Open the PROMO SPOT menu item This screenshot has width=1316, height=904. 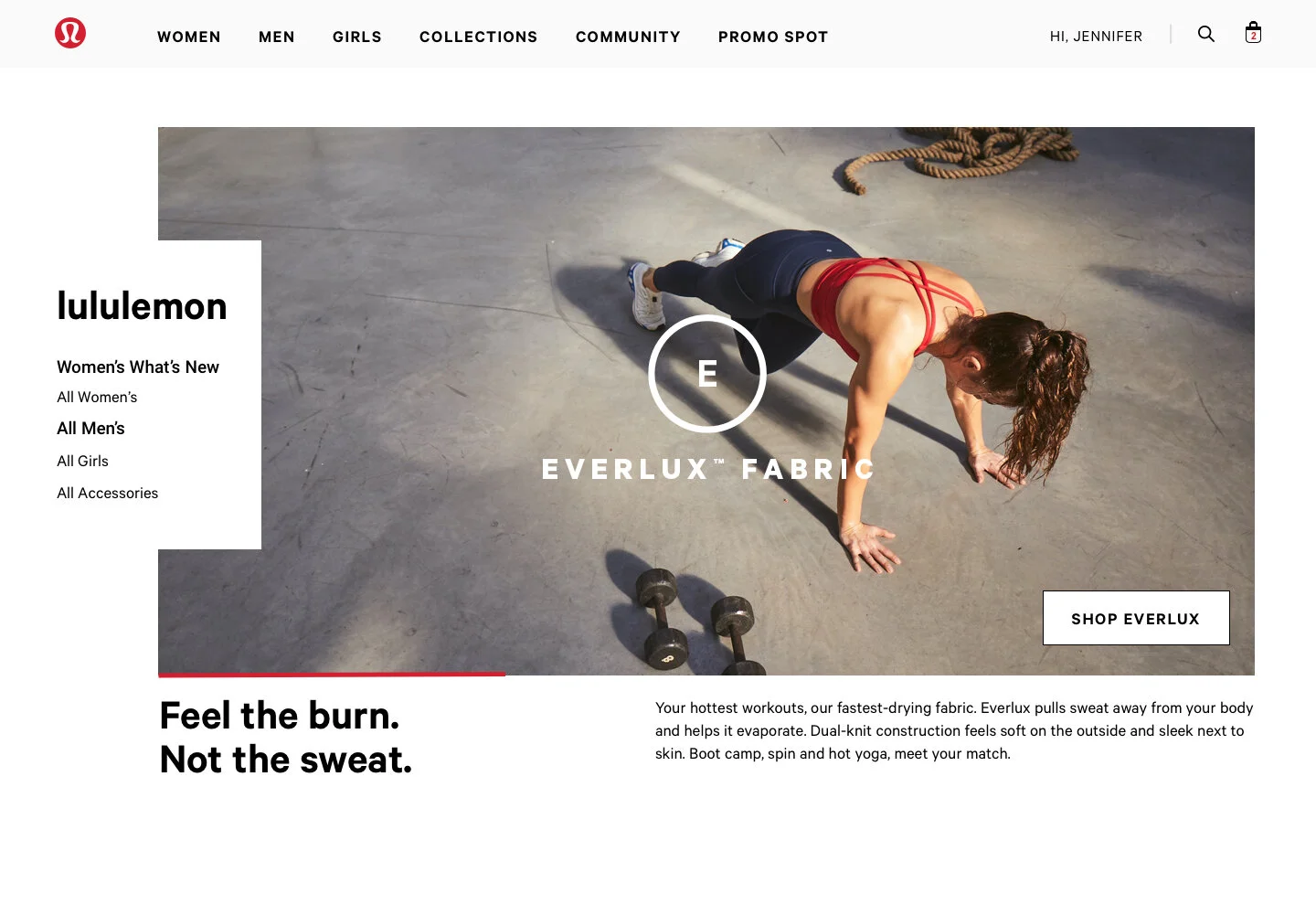pos(773,37)
